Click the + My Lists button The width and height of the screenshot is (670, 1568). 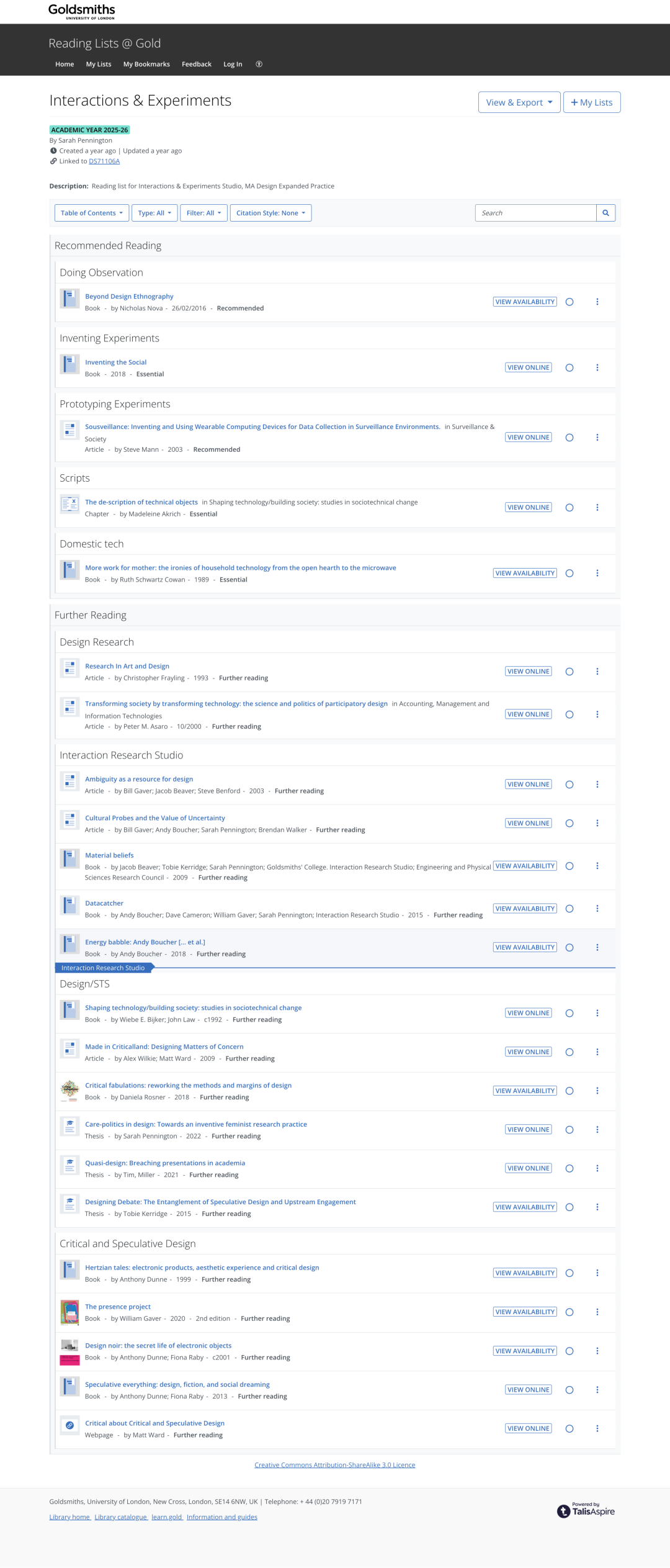pos(592,102)
